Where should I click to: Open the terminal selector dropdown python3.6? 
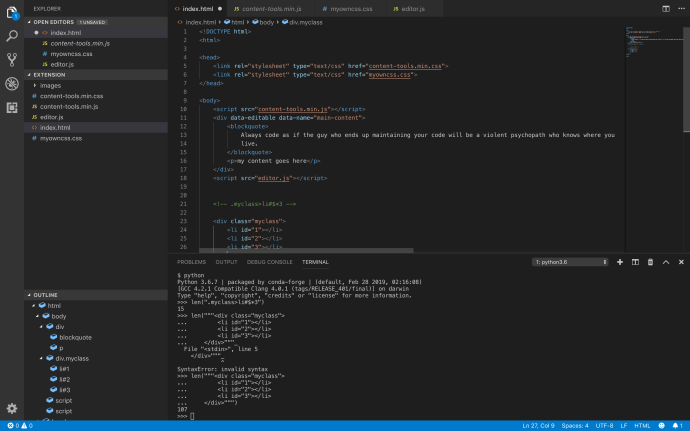pyautogui.click(x=570, y=262)
